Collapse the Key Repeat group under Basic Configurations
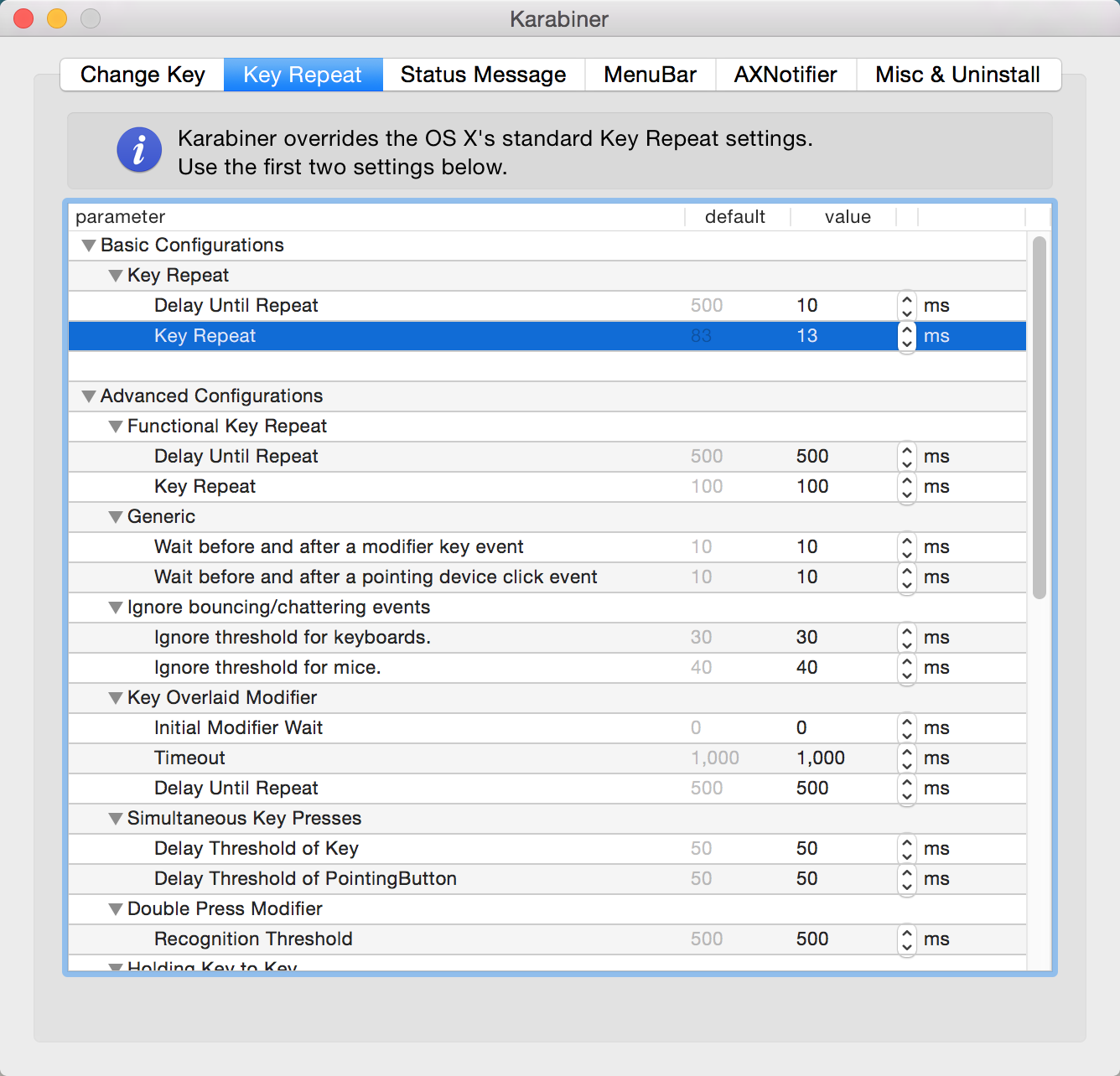The height and width of the screenshot is (1076, 1120). pos(116,276)
